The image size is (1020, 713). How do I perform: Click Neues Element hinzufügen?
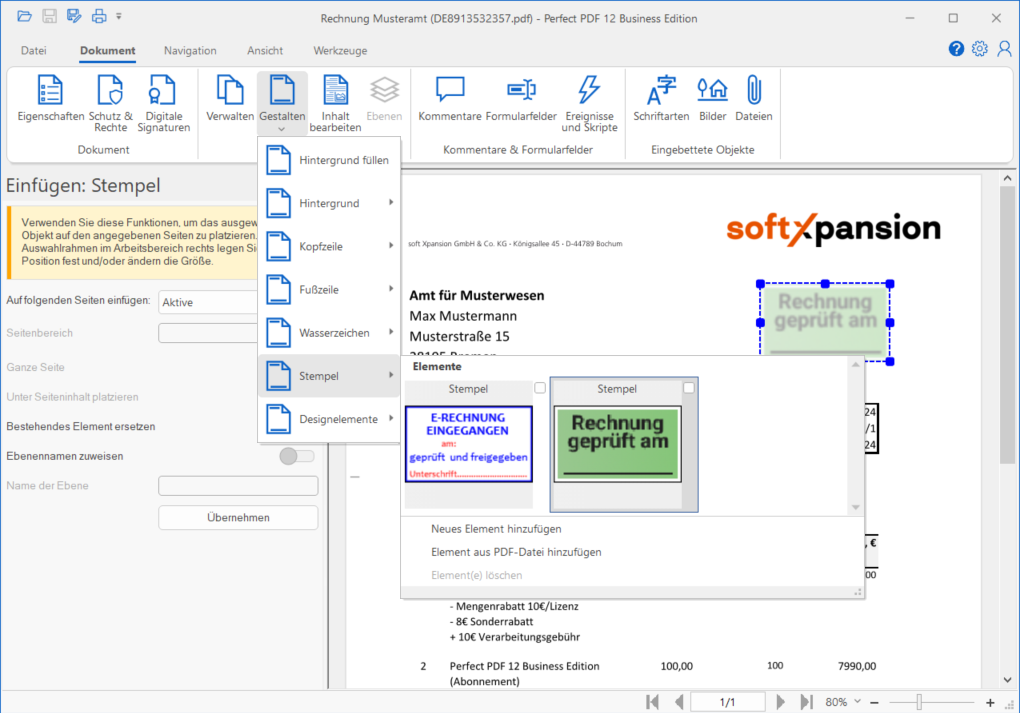point(496,529)
